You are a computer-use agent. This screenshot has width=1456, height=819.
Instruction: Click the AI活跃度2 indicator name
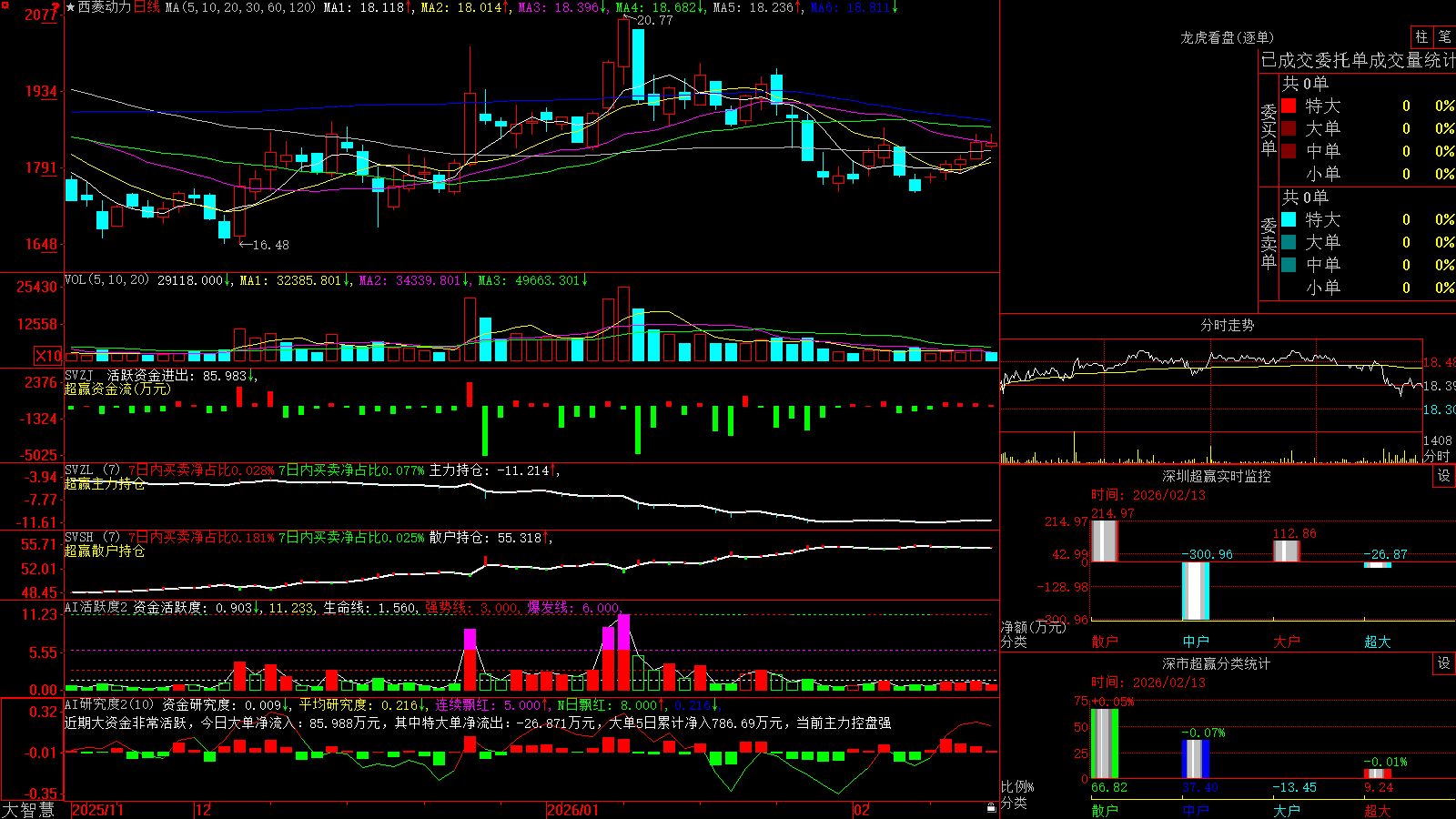96,608
